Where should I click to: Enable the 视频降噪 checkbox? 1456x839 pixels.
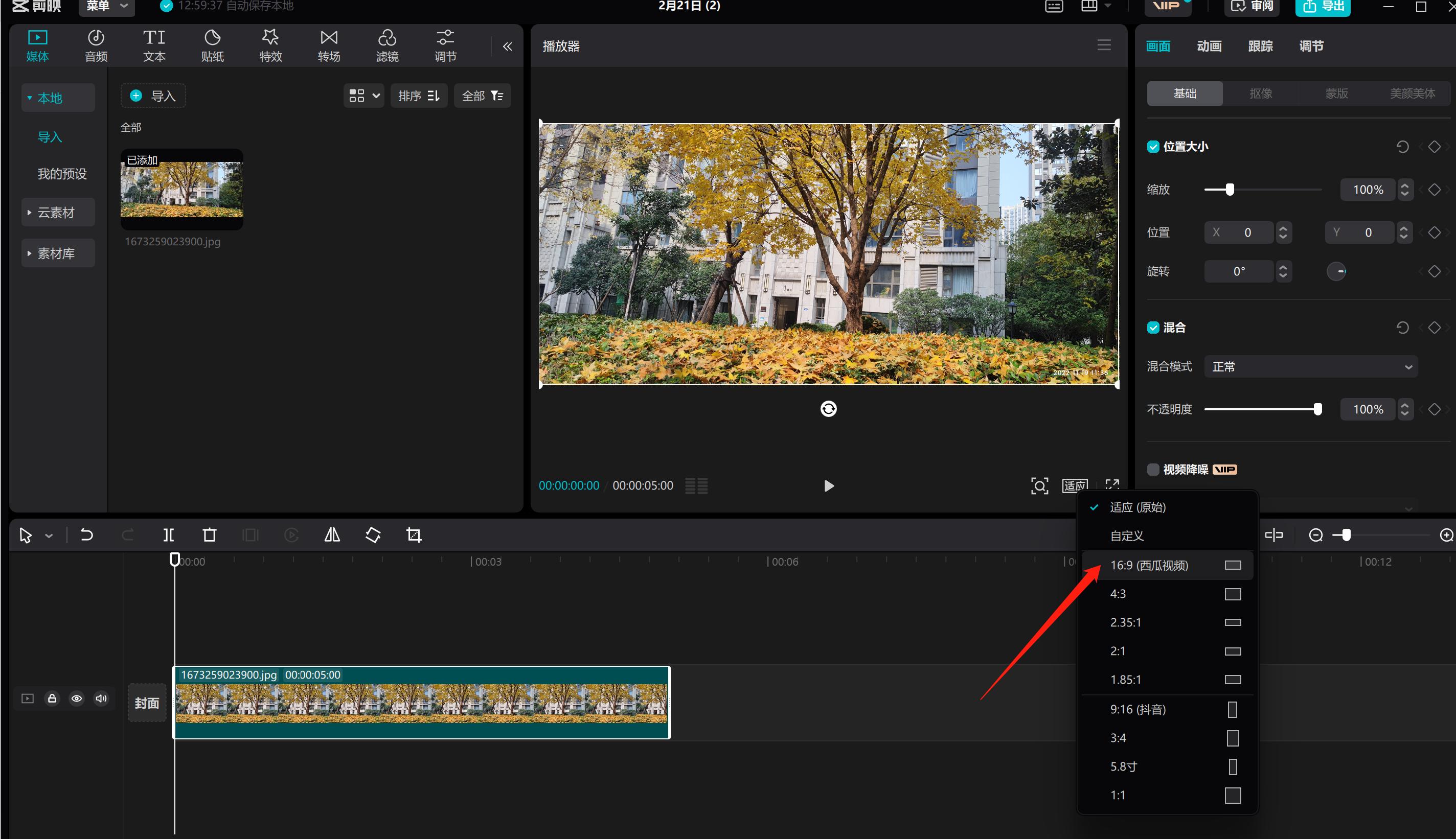[x=1153, y=470]
